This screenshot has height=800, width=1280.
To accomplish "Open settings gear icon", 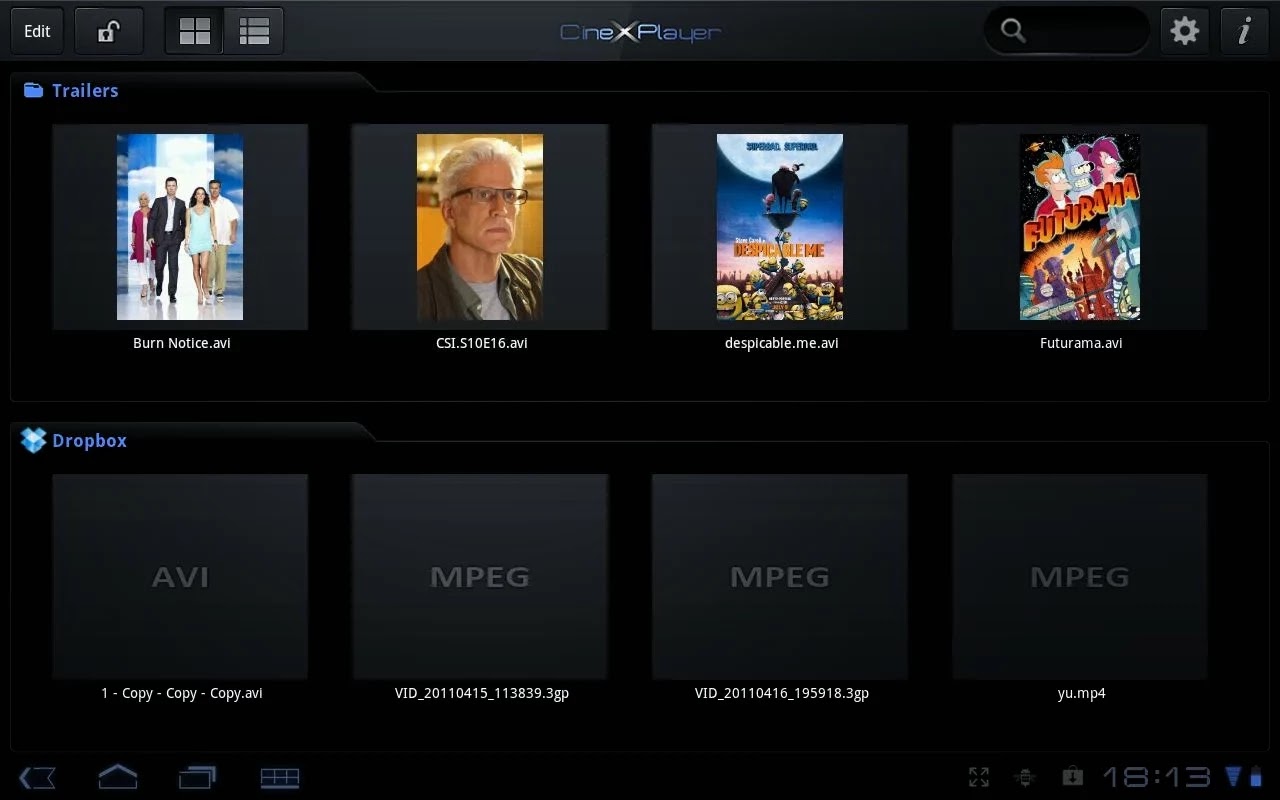I will click(x=1185, y=31).
